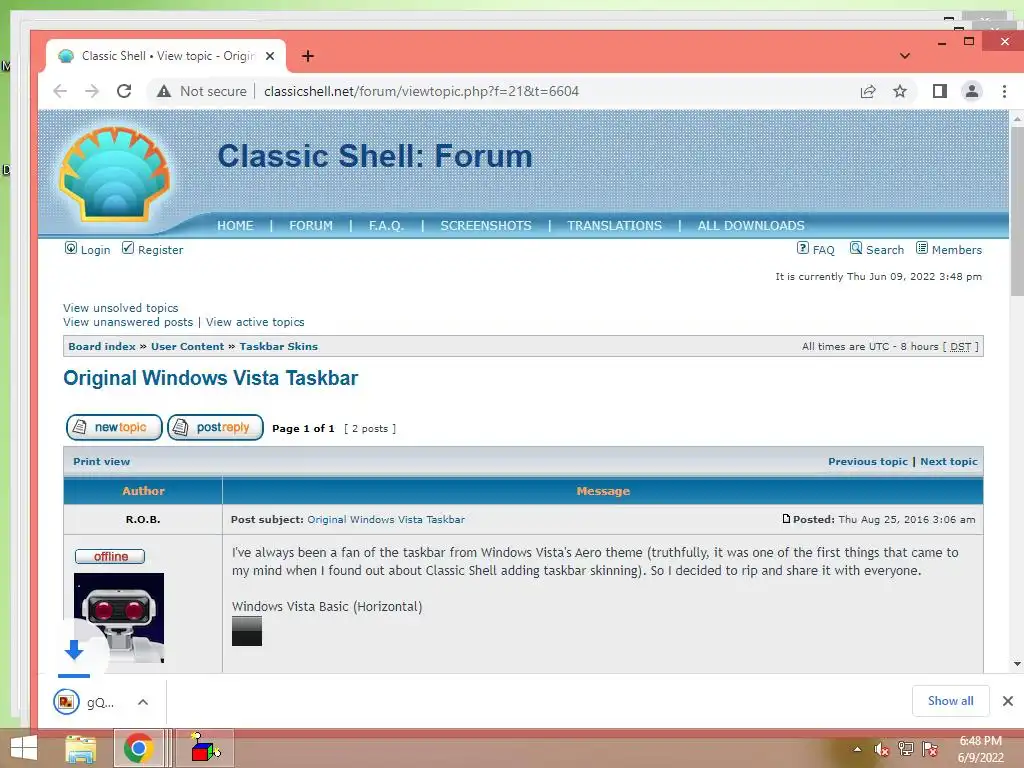The width and height of the screenshot is (1024, 768).
Task: Open the side panel icon
Action: click(x=940, y=91)
